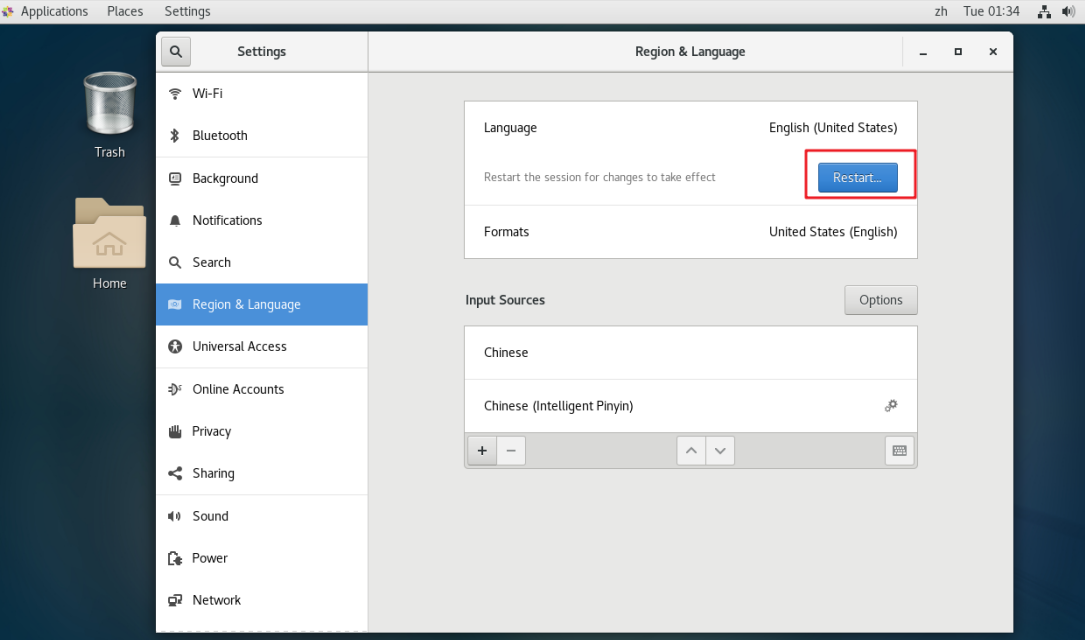Move input source down with arrow

coord(719,450)
